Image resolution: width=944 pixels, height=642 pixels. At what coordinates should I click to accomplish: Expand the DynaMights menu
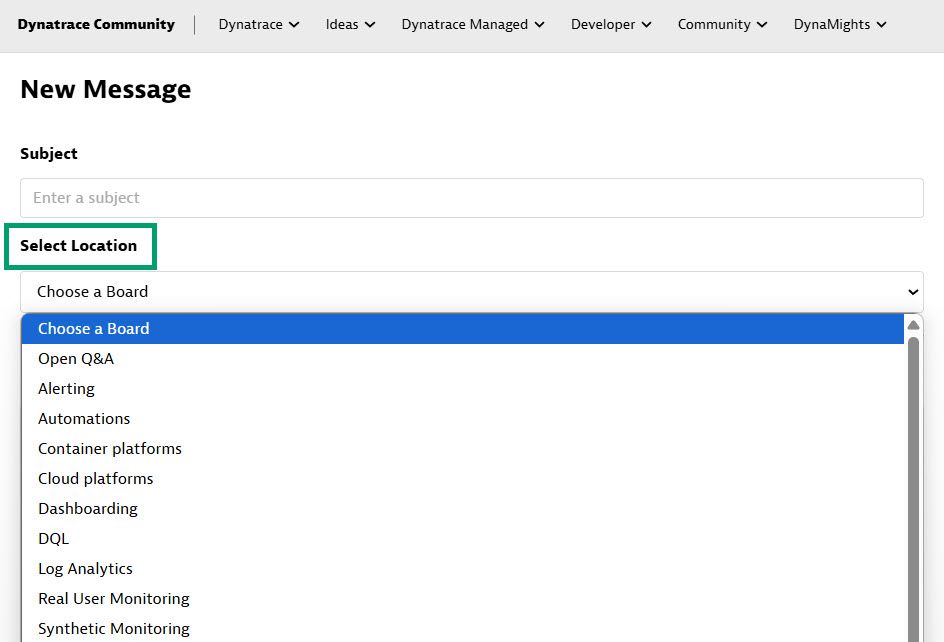pos(840,25)
